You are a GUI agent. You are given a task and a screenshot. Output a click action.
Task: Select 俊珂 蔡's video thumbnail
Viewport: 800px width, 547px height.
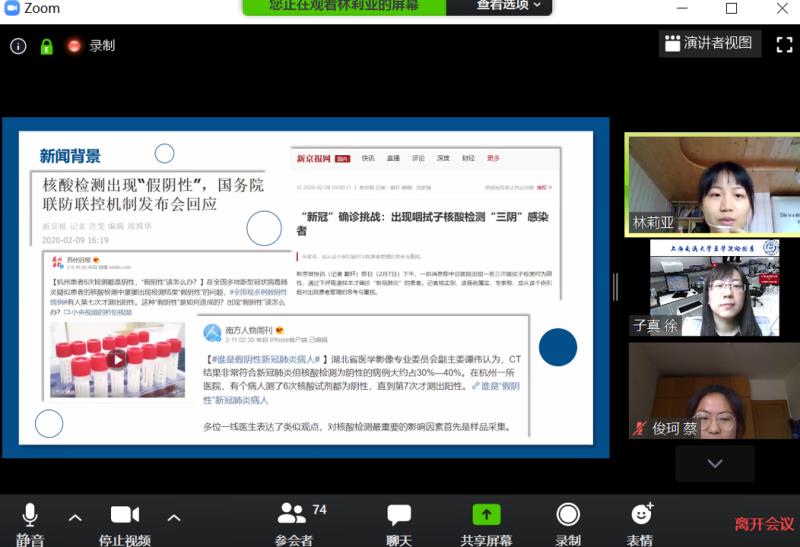point(713,390)
